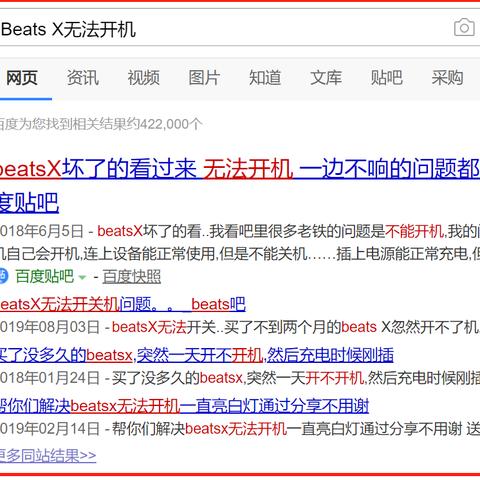
Task: Open the 视频 tab
Action: 144,78
